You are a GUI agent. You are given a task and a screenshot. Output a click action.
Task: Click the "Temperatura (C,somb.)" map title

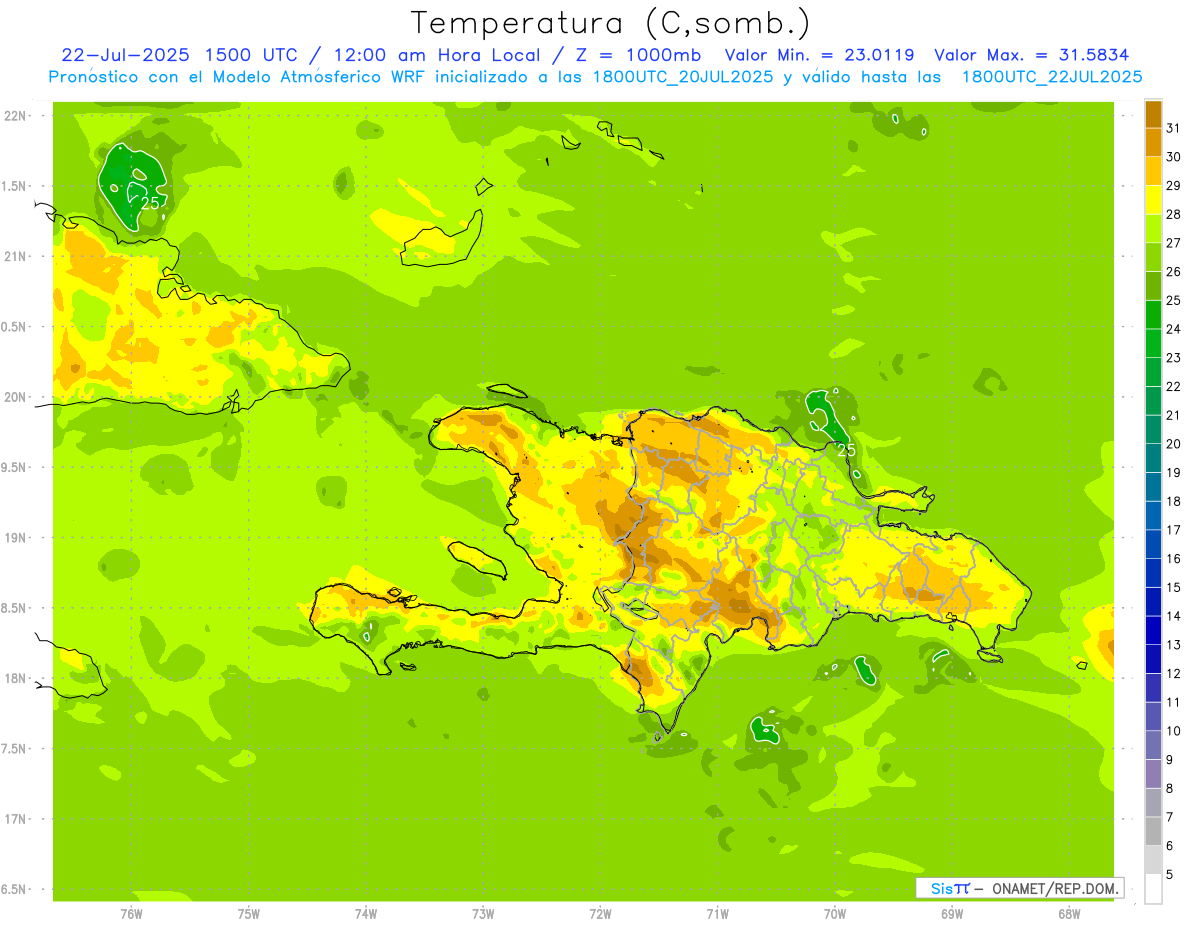tap(611, 23)
